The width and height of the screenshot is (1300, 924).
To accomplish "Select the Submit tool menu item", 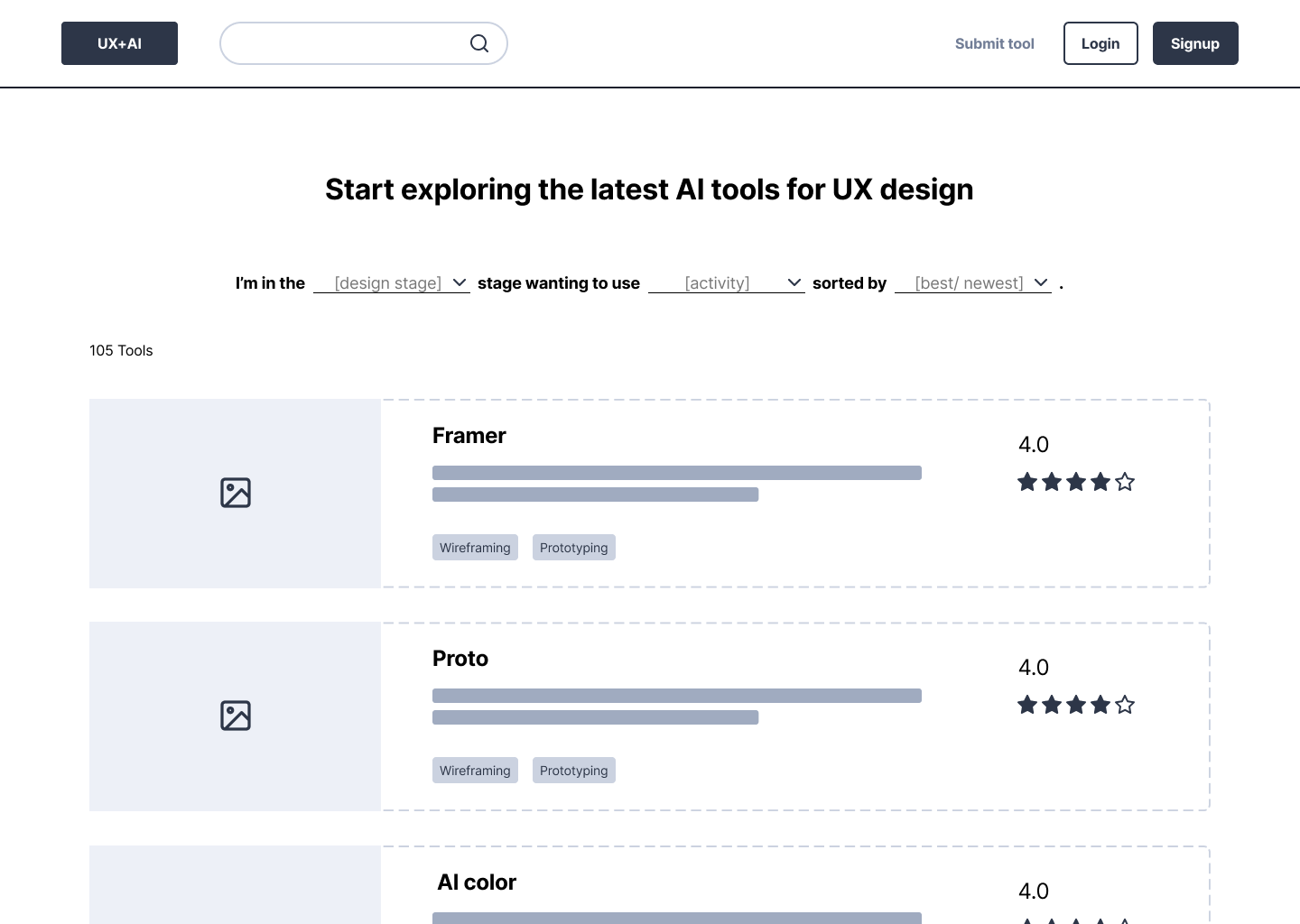I will click(x=994, y=43).
